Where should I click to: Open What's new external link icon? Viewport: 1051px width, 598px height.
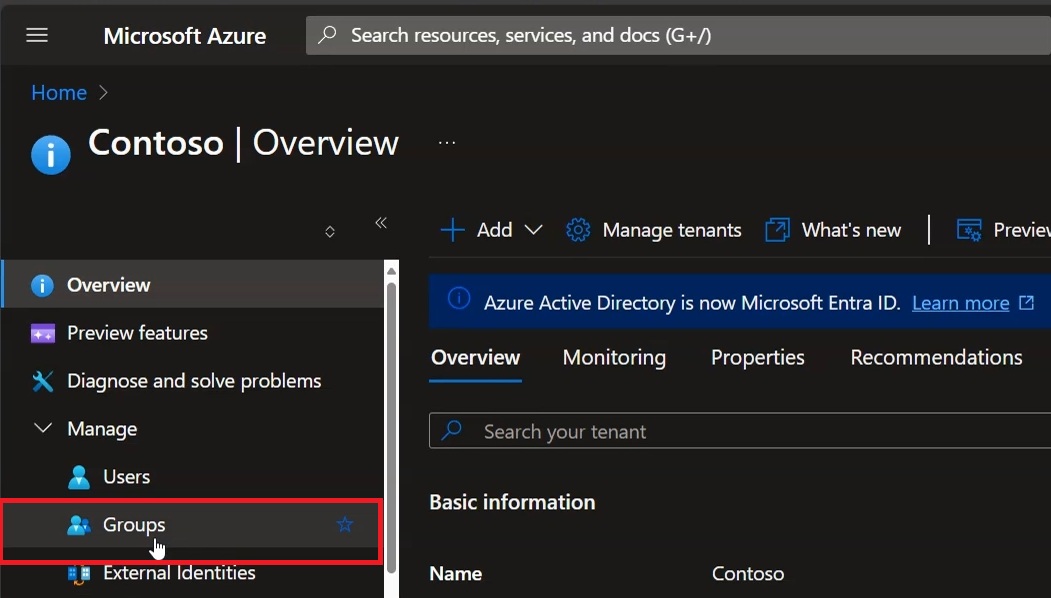[778, 230]
